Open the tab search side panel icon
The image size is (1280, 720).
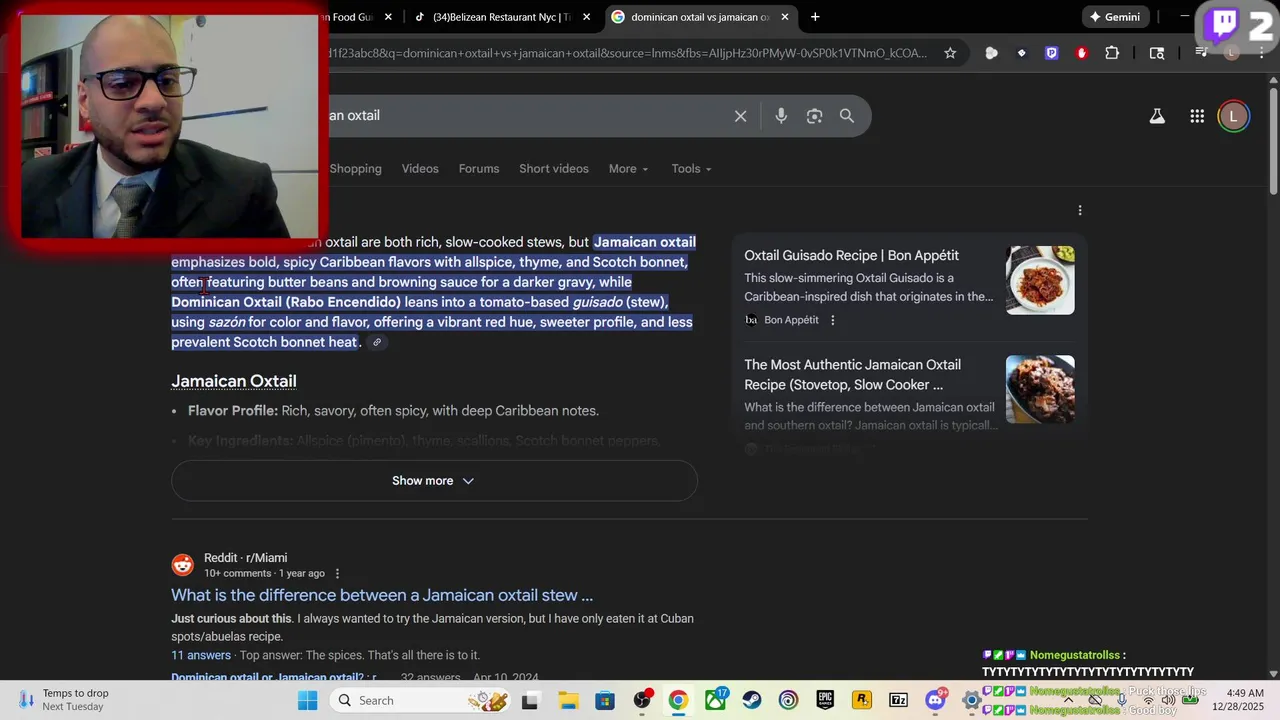tap(1157, 53)
